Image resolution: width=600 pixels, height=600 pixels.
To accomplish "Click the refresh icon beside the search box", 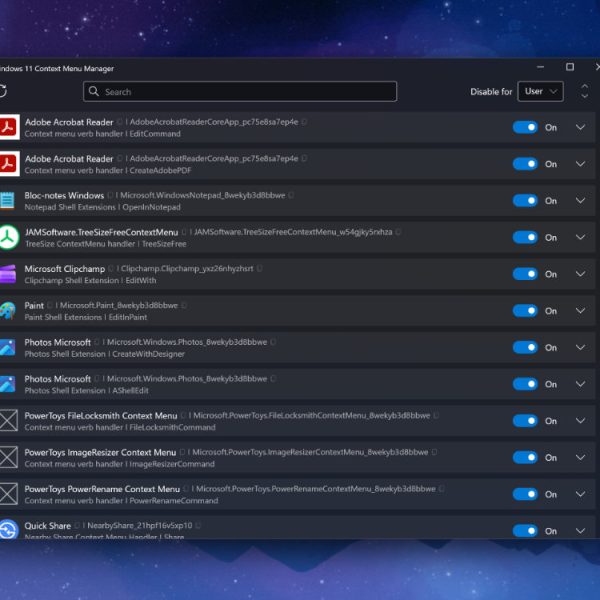I will pos(3,91).
